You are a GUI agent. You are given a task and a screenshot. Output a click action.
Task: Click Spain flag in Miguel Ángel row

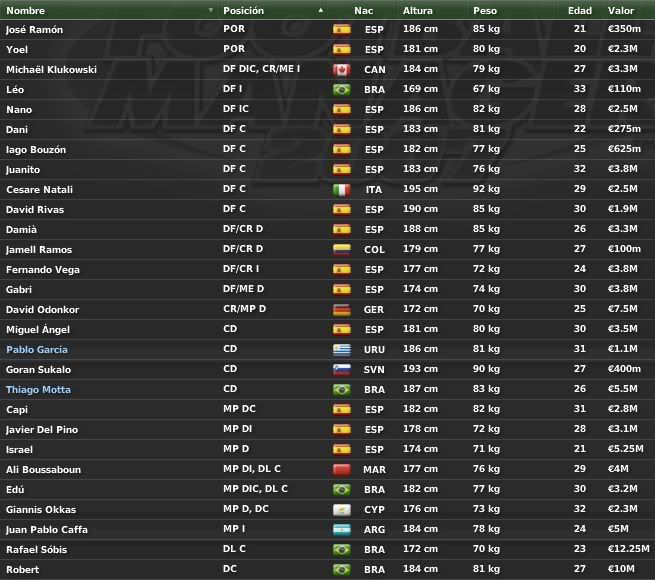[342, 330]
